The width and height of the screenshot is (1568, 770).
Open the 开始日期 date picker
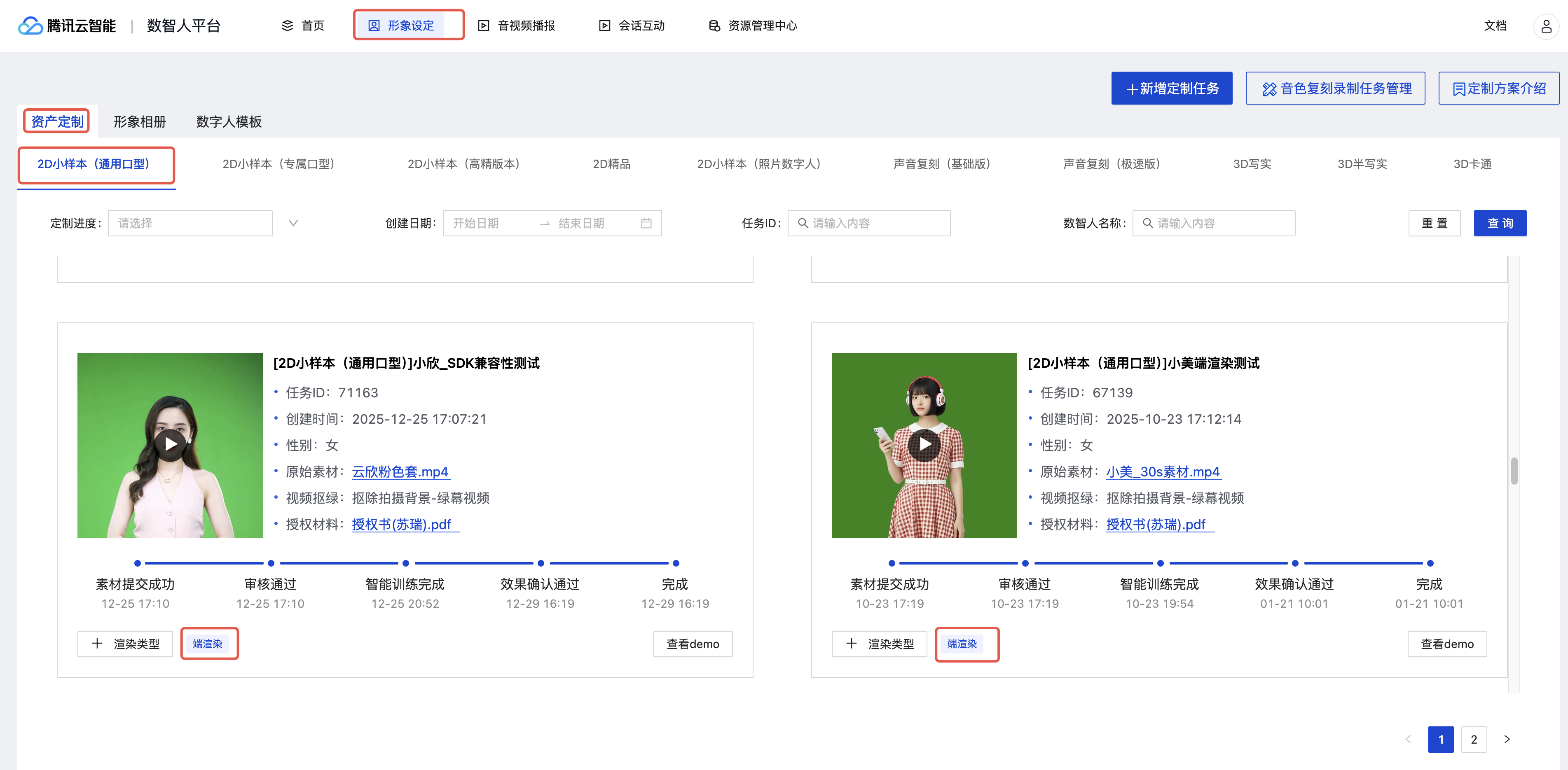point(476,223)
